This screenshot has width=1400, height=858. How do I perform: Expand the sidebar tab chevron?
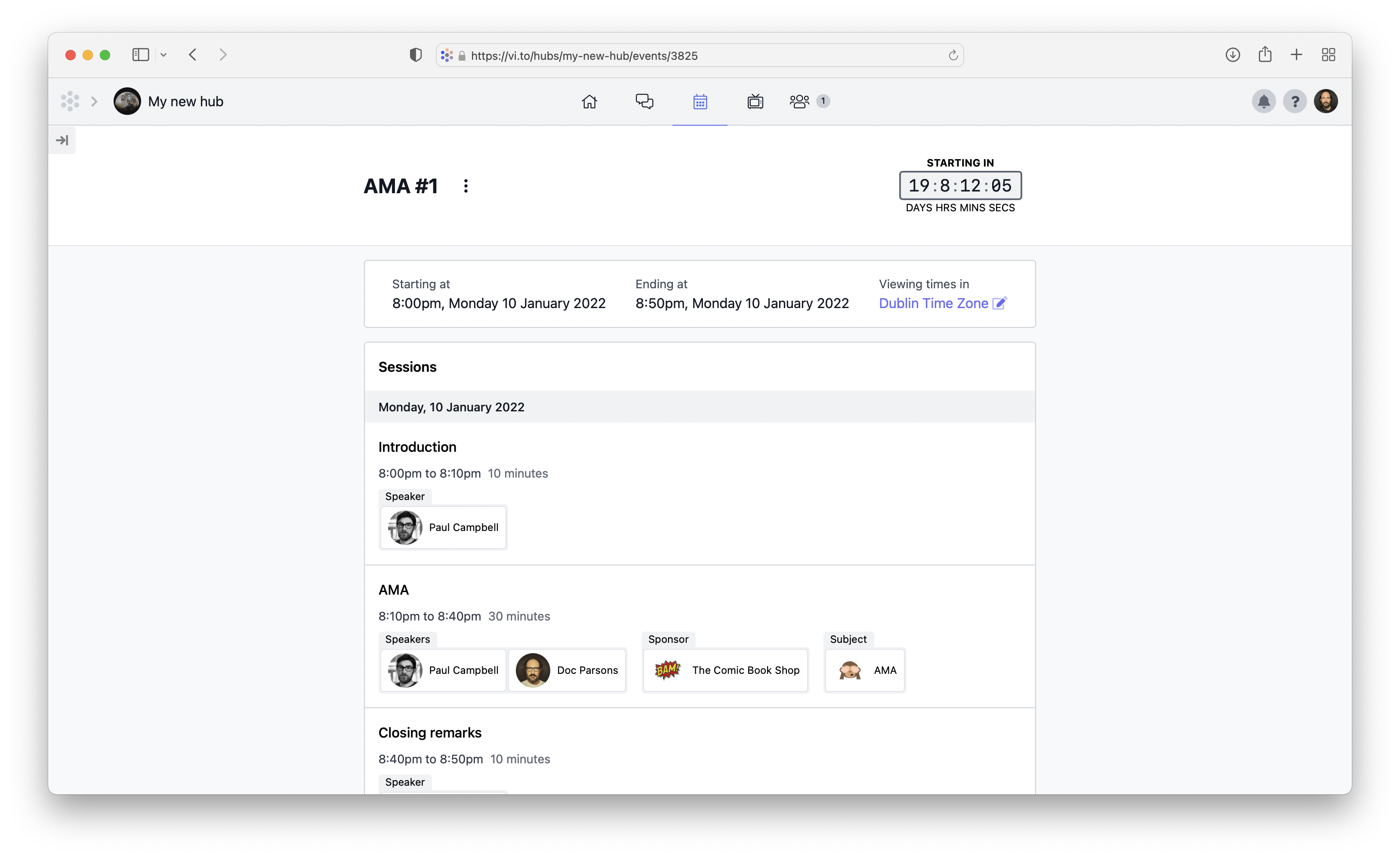click(x=164, y=55)
